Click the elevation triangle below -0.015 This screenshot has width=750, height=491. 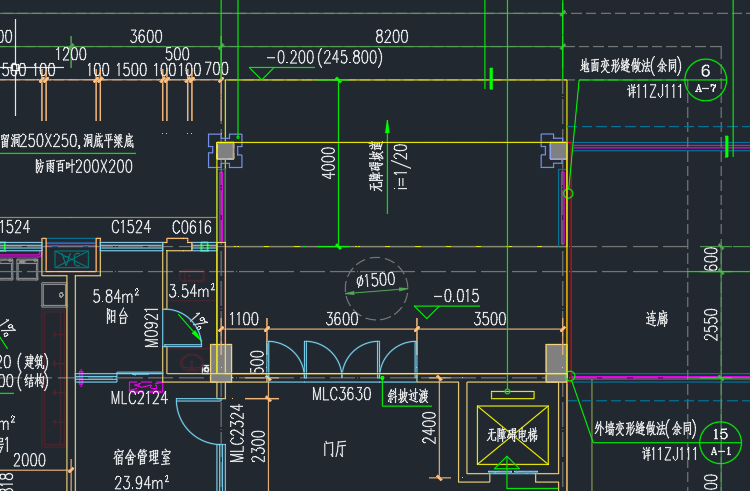coord(427,312)
